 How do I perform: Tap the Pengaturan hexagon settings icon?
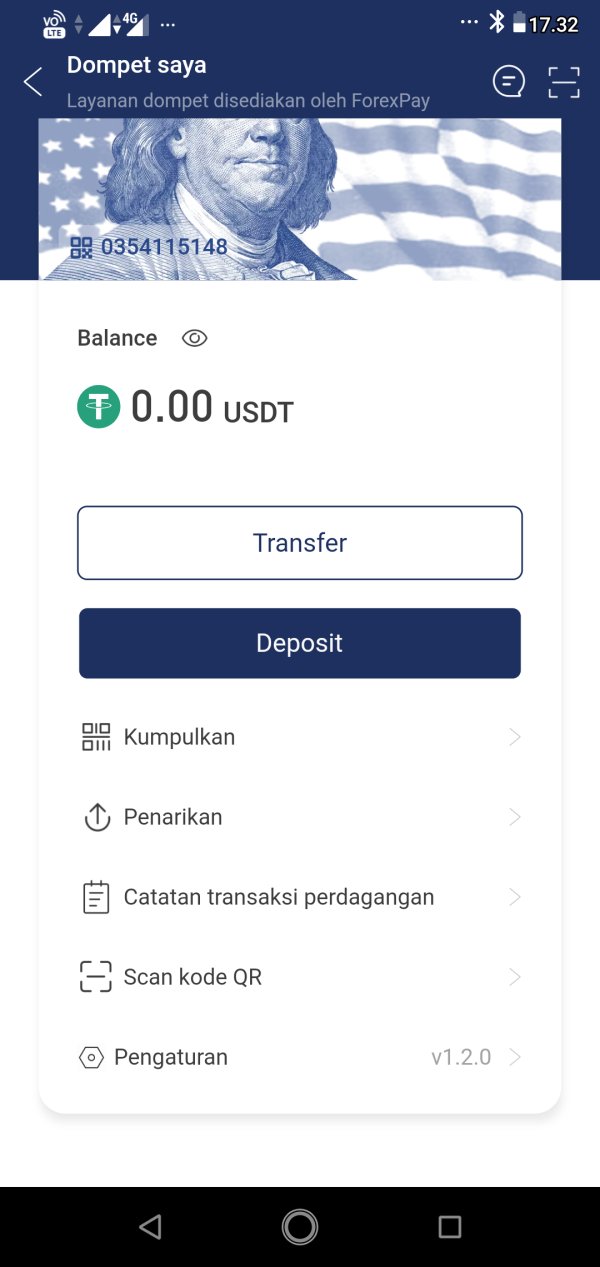pyautogui.click(x=91, y=1057)
